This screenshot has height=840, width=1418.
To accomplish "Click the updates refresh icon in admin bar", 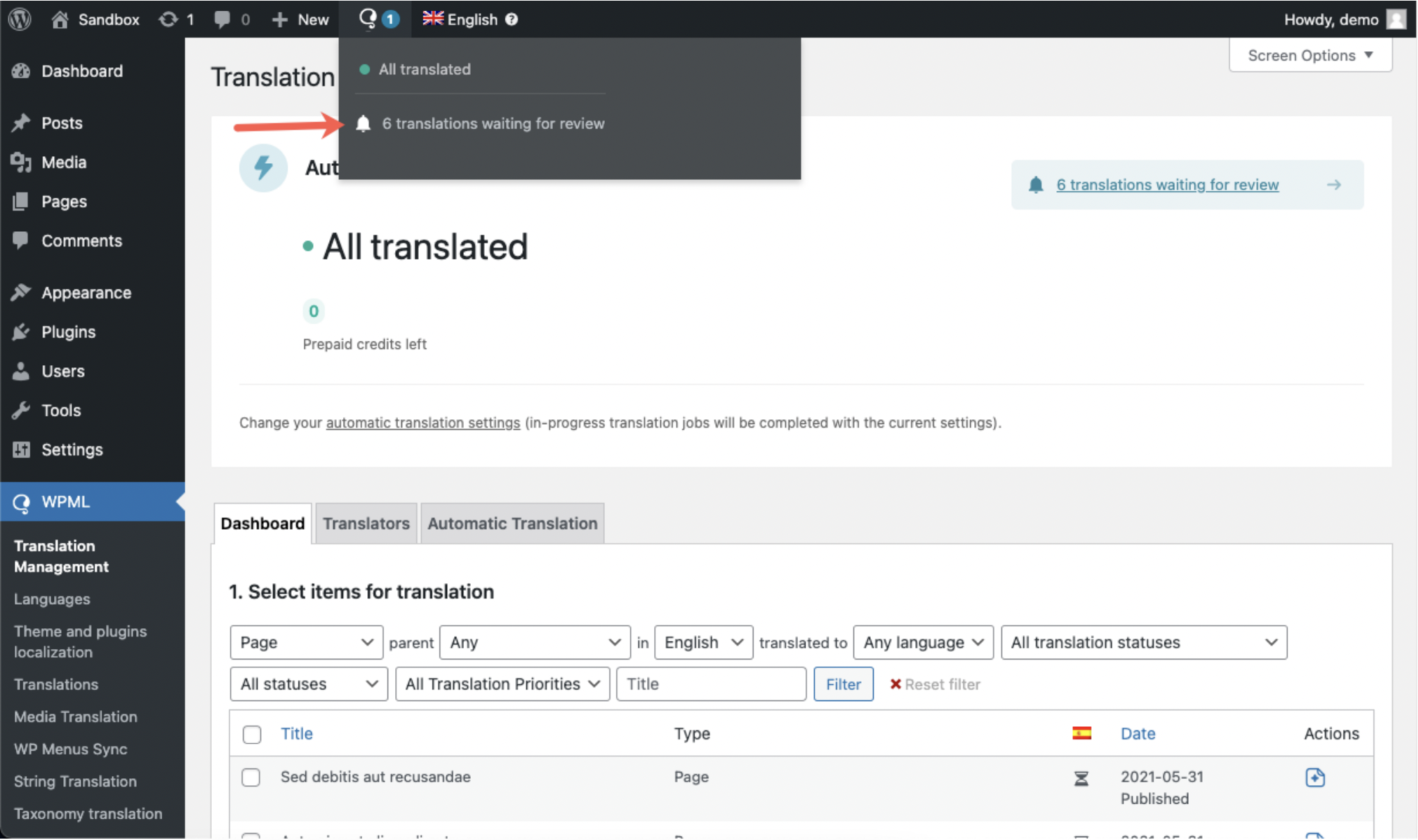I will click(168, 19).
